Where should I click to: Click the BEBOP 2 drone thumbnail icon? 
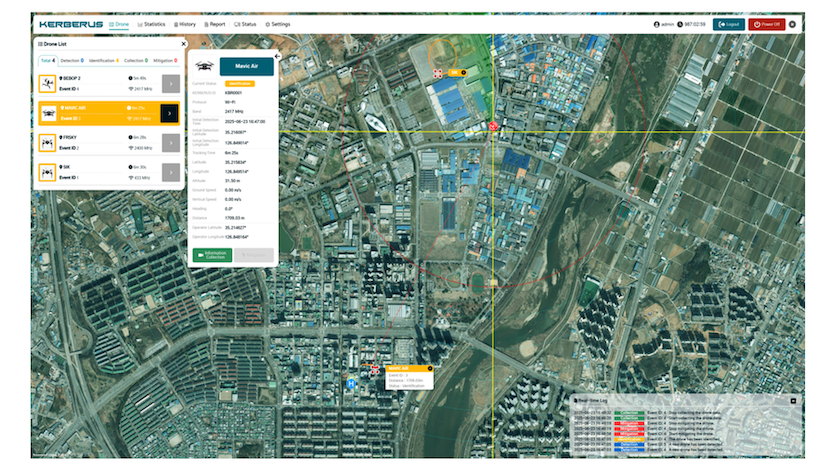click(47, 84)
